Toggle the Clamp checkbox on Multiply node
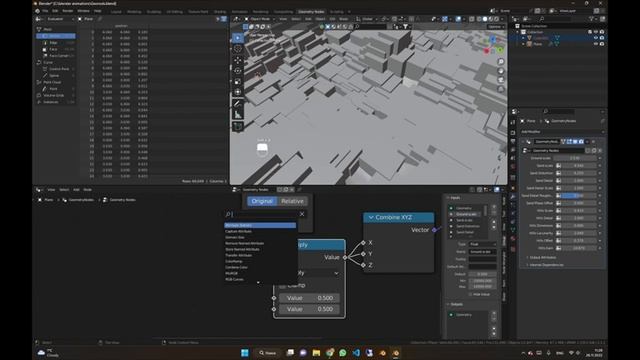This screenshot has width=640, height=360. point(282,285)
